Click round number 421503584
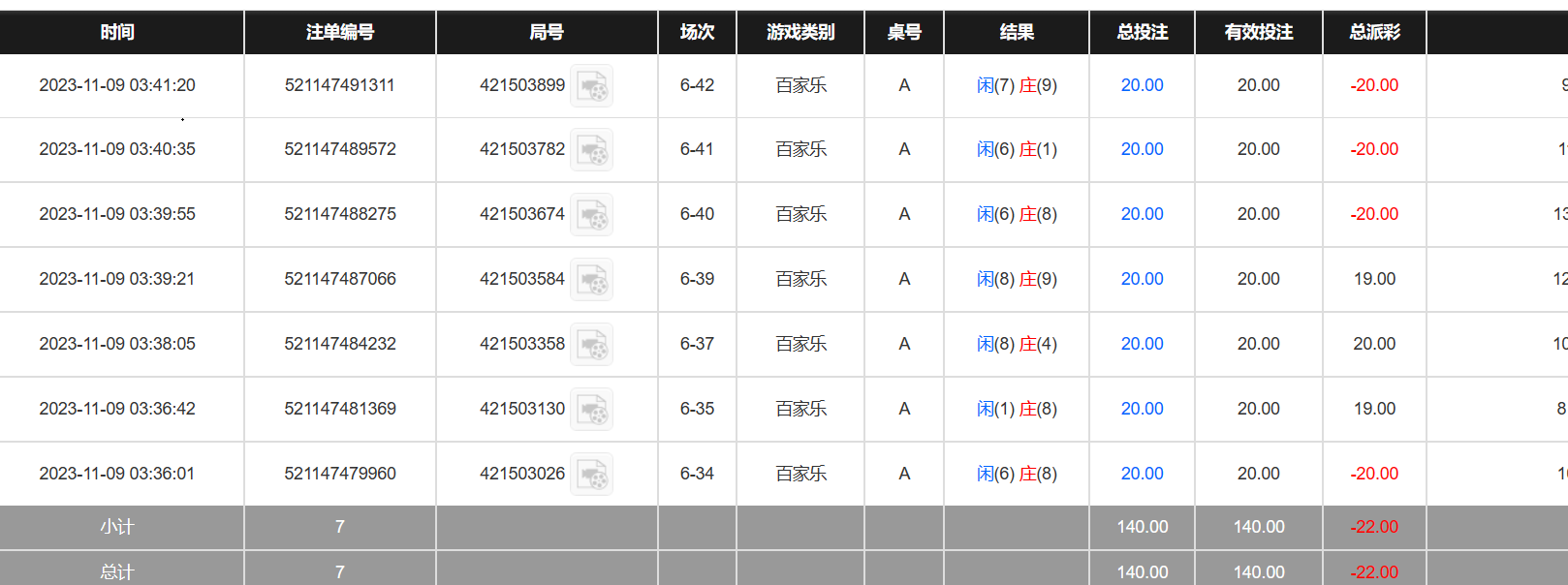 coord(522,279)
